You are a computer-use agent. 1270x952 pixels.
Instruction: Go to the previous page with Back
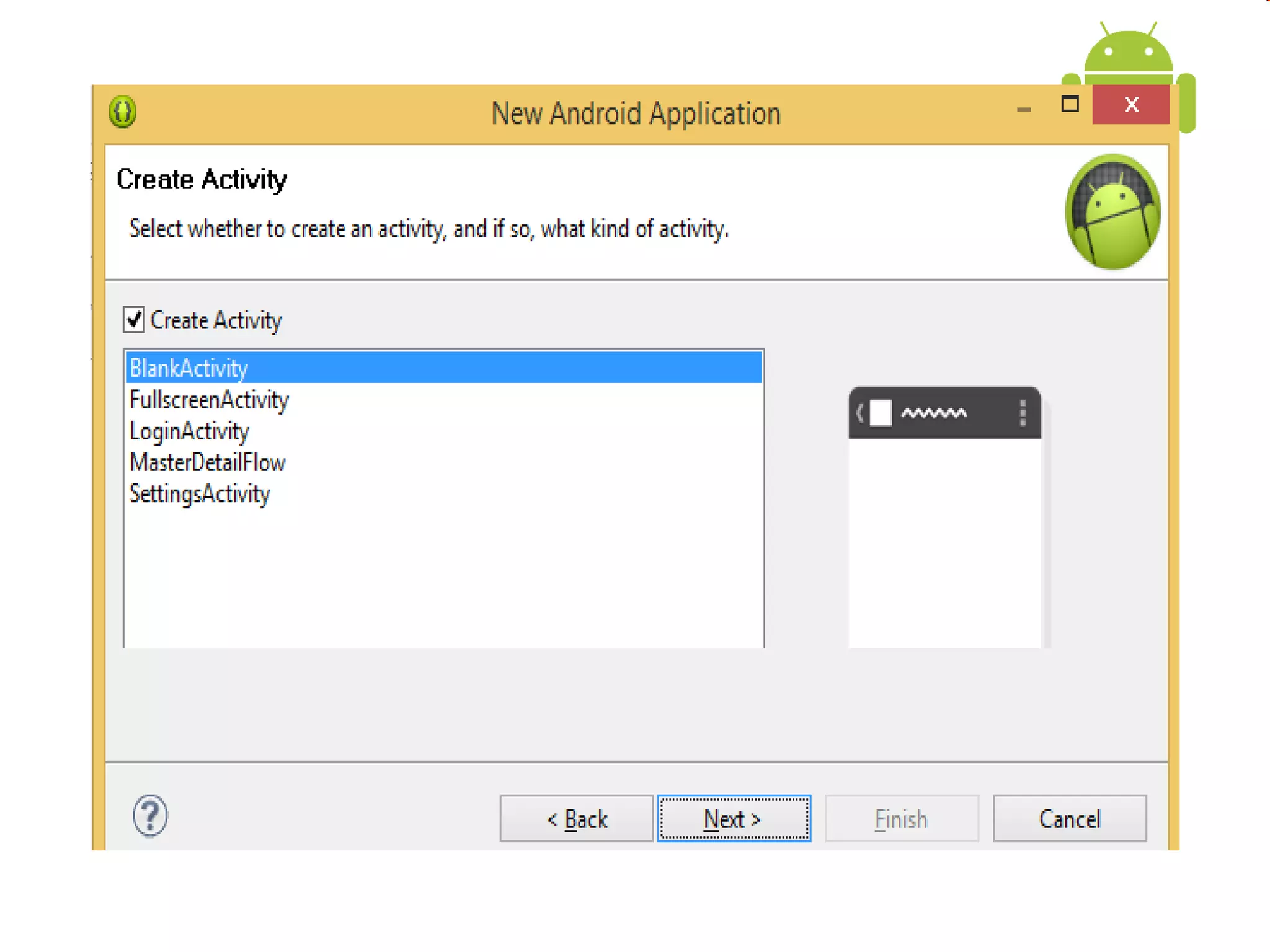[x=576, y=819]
